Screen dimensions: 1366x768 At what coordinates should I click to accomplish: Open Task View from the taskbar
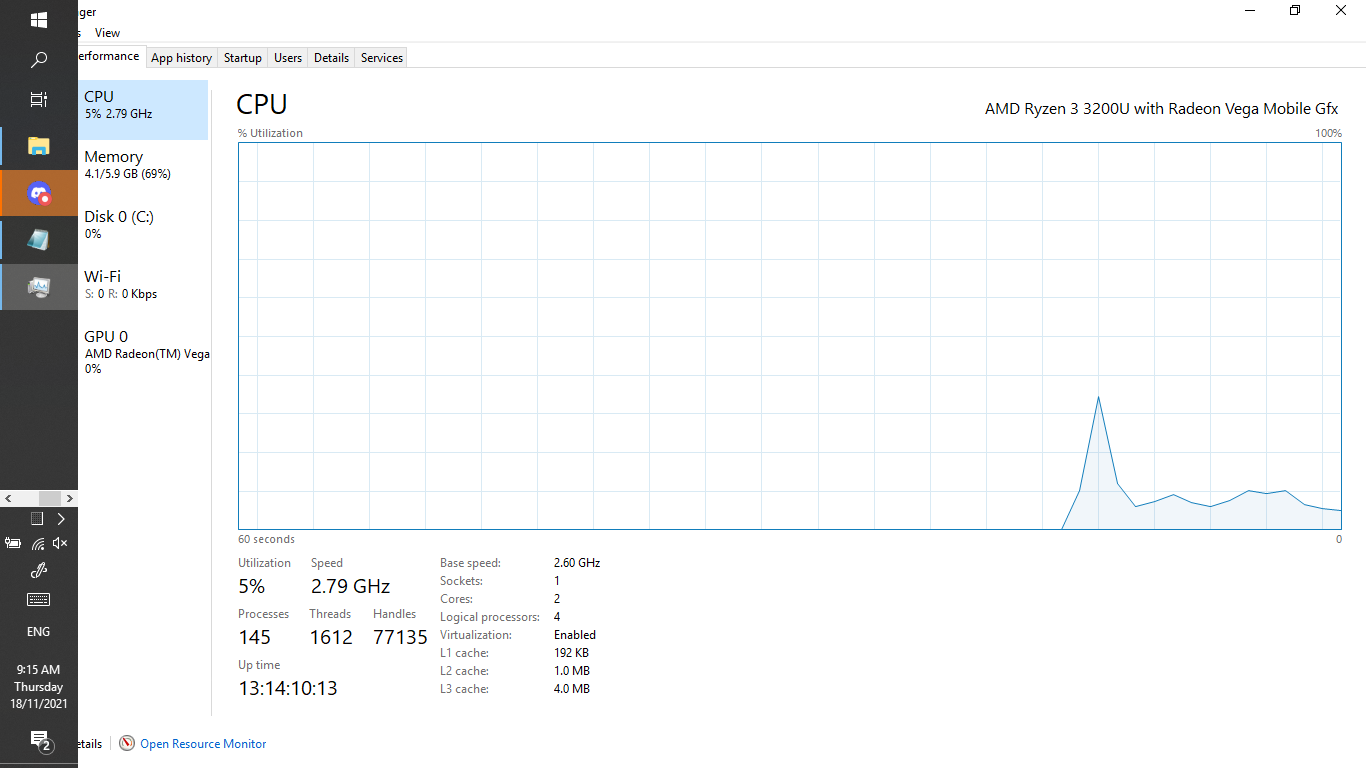39,99
